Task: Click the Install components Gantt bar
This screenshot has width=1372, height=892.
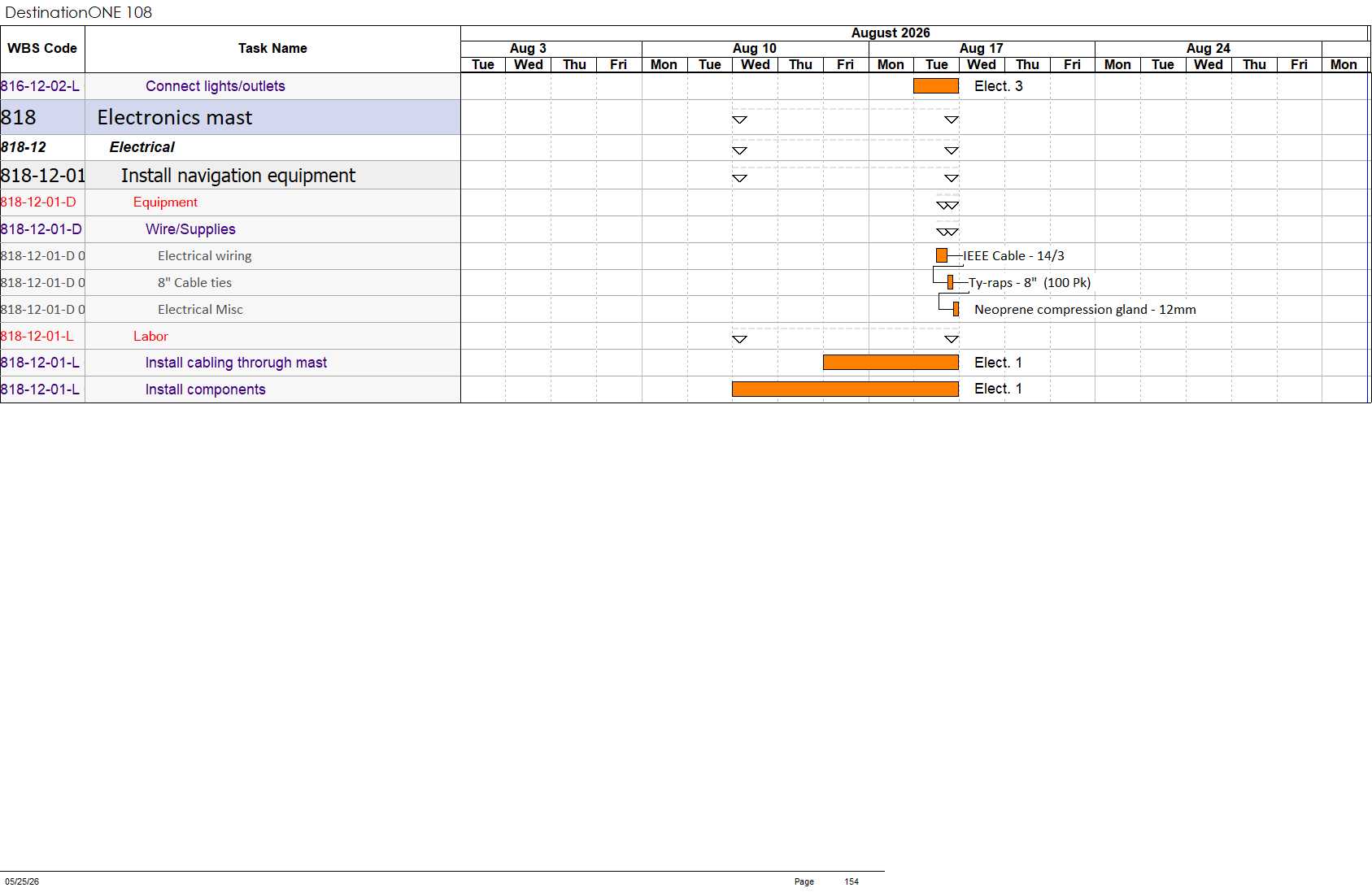Action: coord(845,389)
